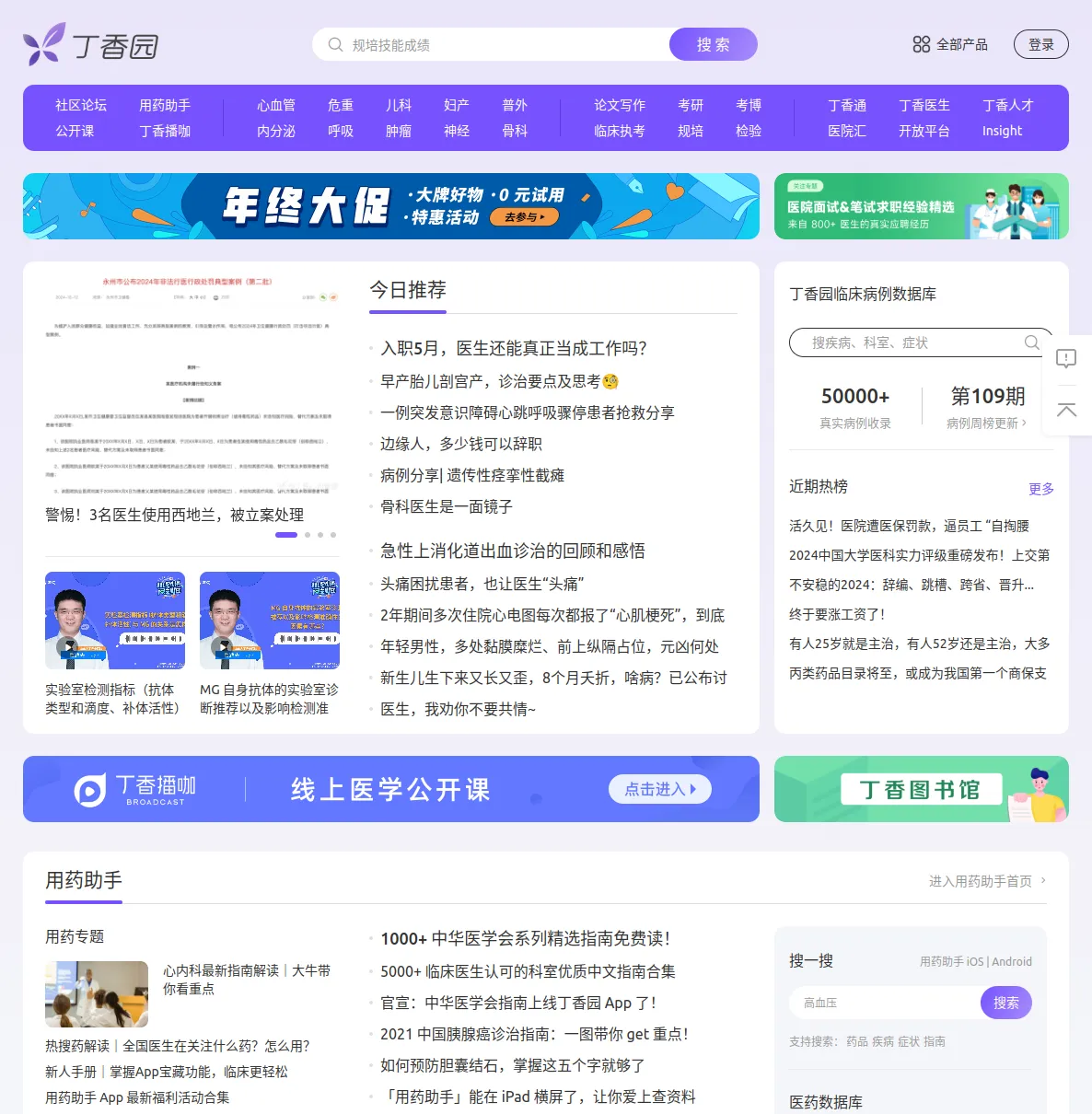This screenshot has width=1092, height=1114.
Task: Click the 丁香园 logo
Action: 91,44
